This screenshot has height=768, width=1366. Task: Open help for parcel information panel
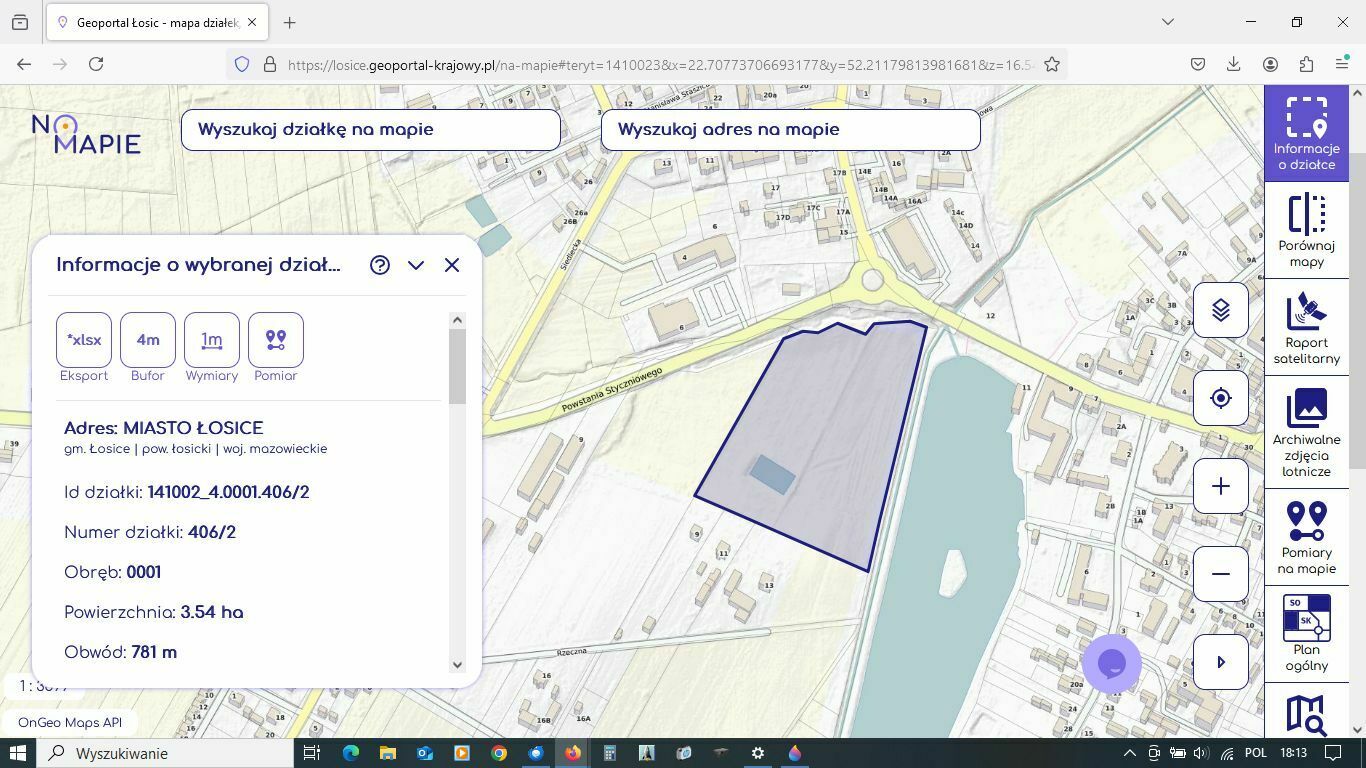[379, 265]
